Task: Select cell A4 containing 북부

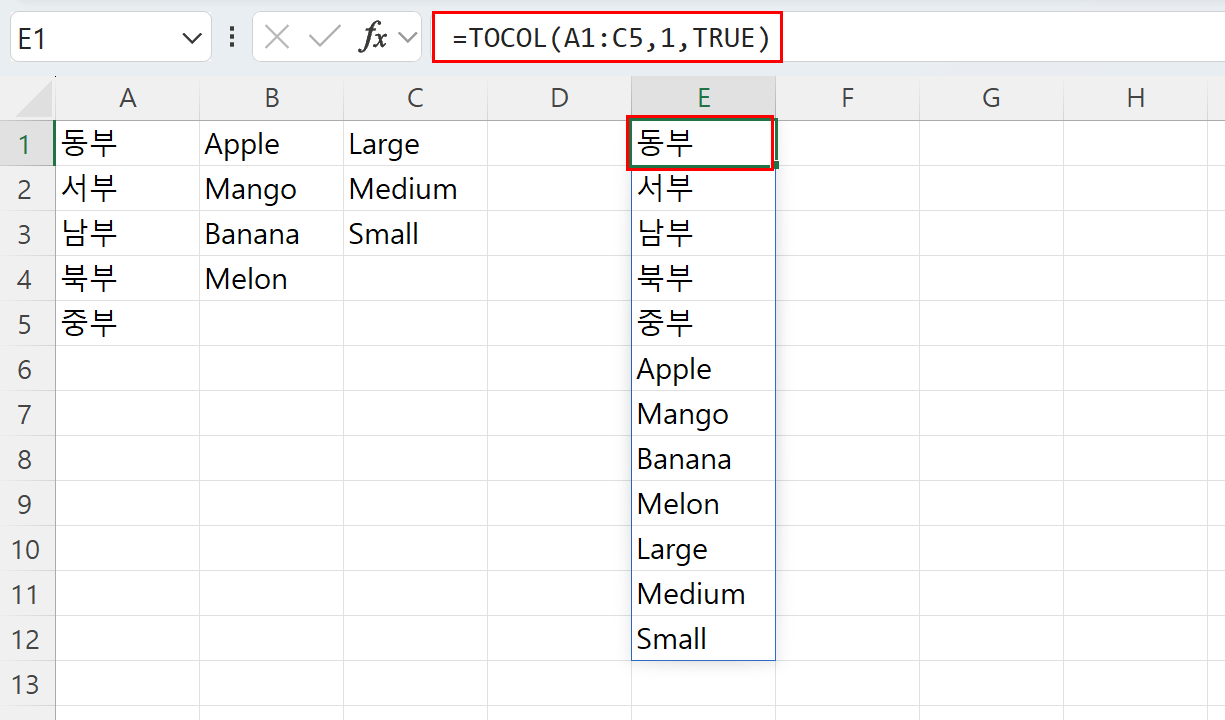Action: tap(127, 279)
